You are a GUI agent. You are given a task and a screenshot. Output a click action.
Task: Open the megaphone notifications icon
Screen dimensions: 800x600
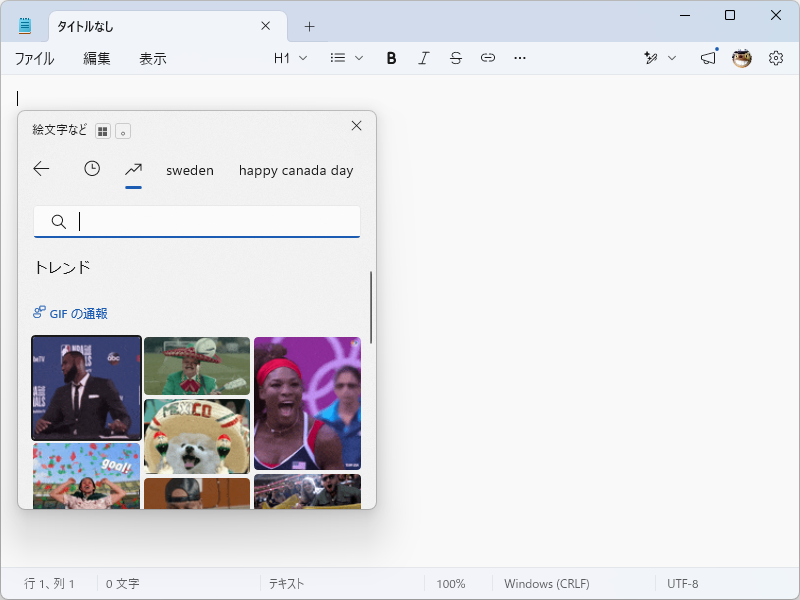pos(708,58)
